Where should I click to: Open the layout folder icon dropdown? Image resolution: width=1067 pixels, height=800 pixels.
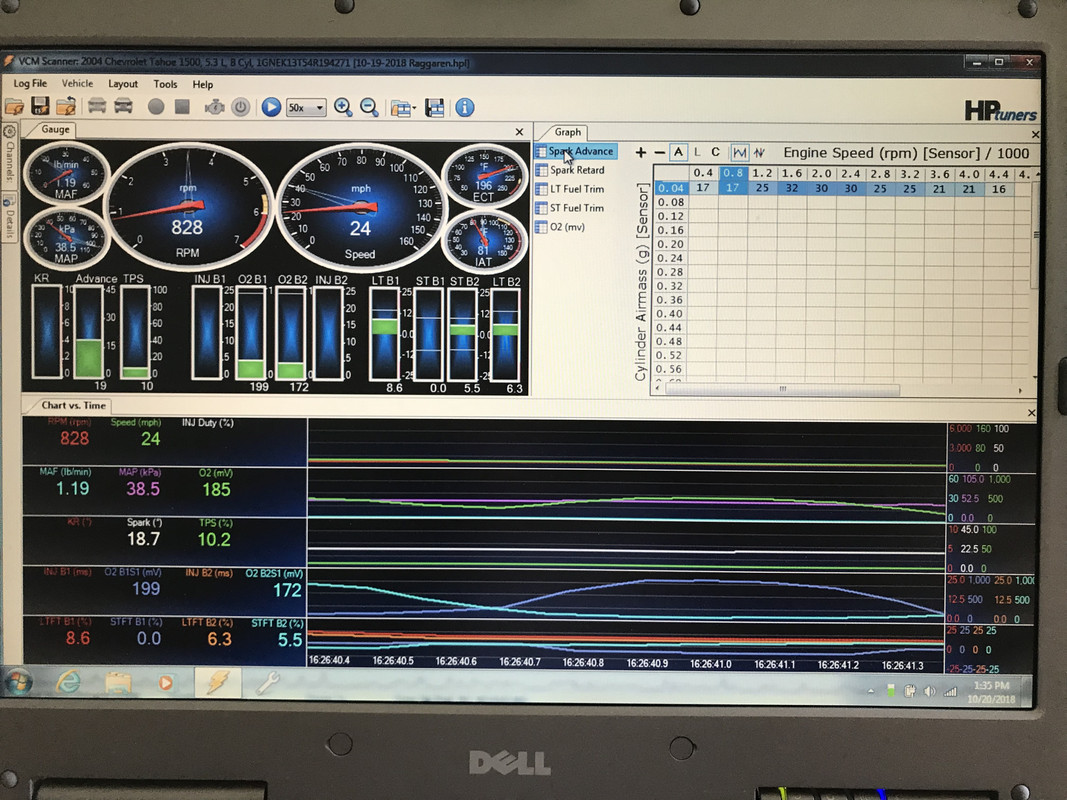[x=403, y=108]
